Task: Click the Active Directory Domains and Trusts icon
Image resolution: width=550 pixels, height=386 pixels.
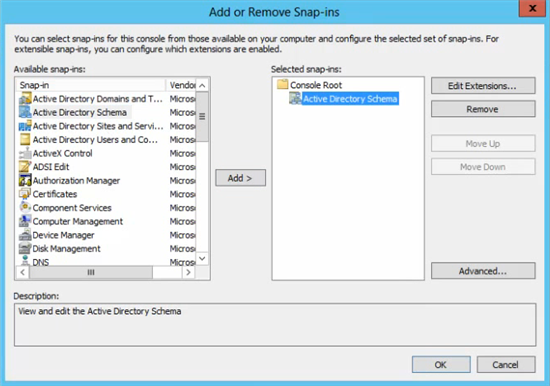Action: point(25,99)
